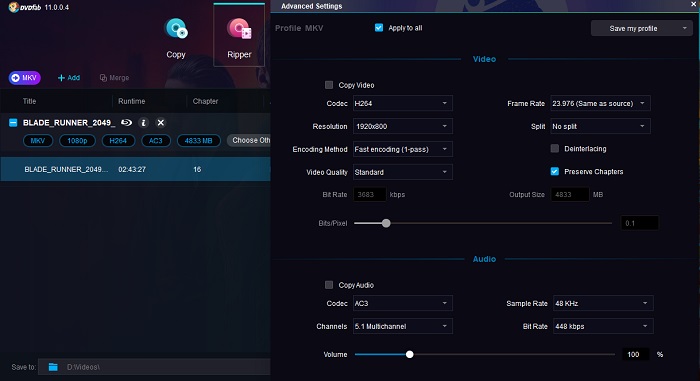
Task: Open the Save my profile dropdown
Action: 642,28
